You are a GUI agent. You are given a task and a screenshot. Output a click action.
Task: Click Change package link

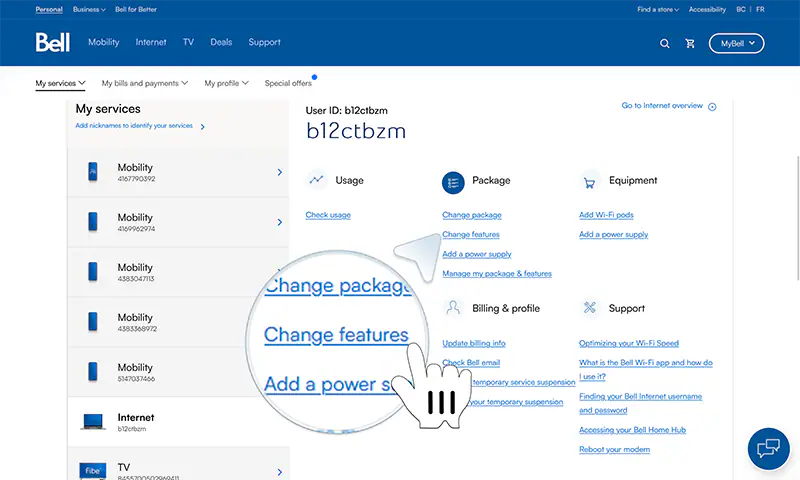pyautogui.click(x=472, y=215)
